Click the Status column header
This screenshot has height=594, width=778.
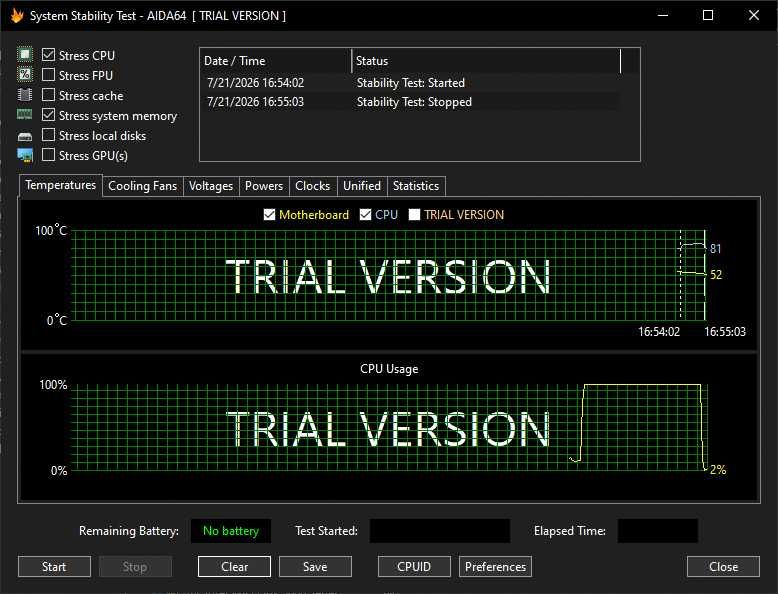click(486, 61)
